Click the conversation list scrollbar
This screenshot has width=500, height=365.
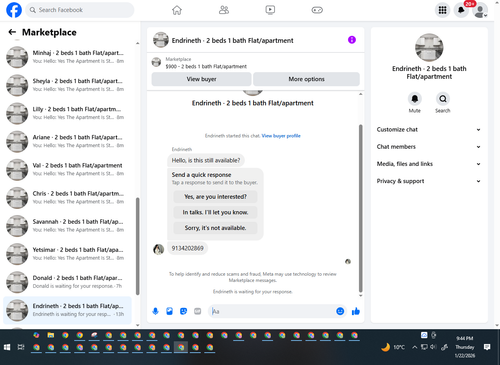coord(137,246)
